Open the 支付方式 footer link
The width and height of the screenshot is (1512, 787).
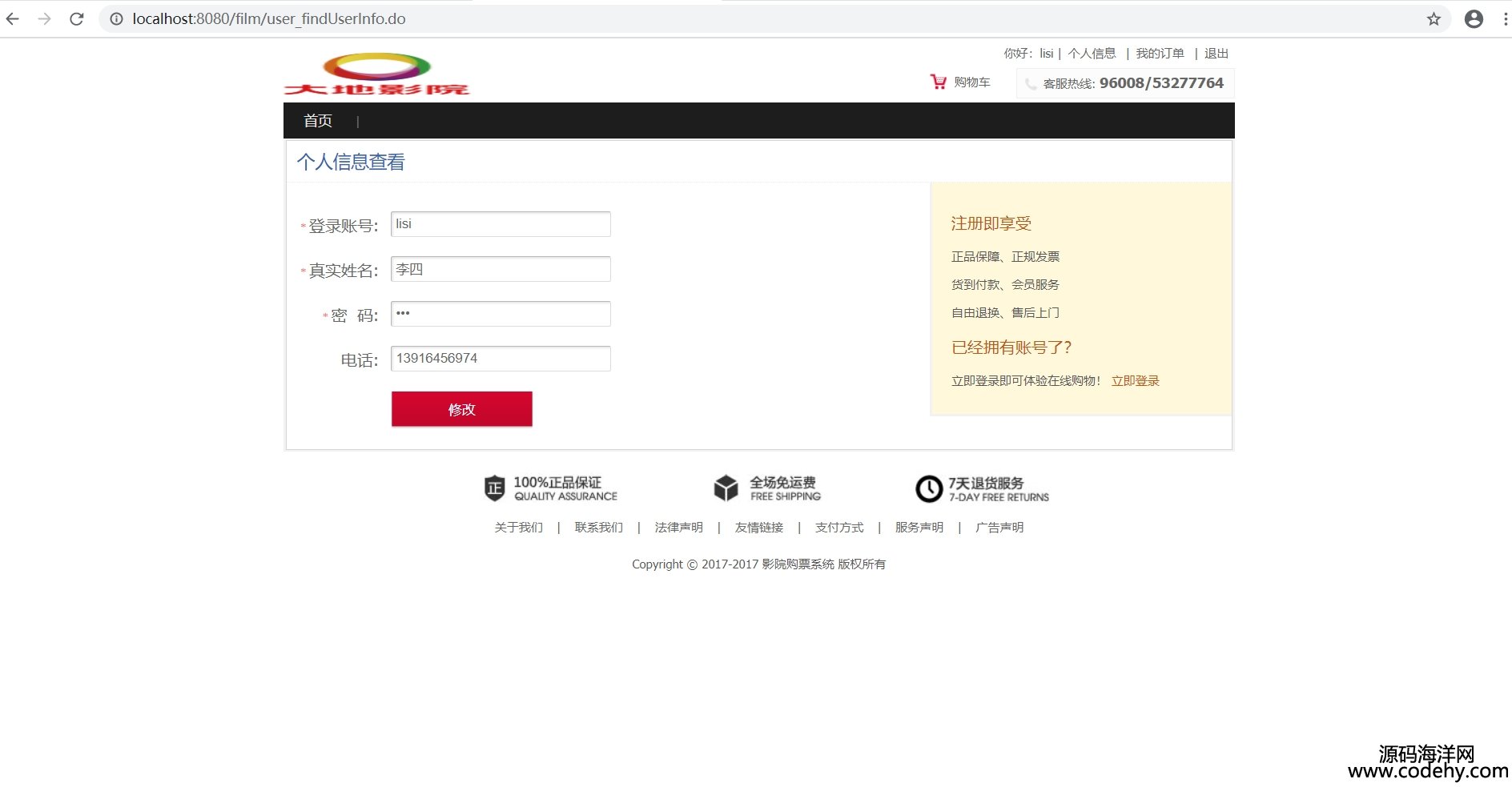(839, 528)
